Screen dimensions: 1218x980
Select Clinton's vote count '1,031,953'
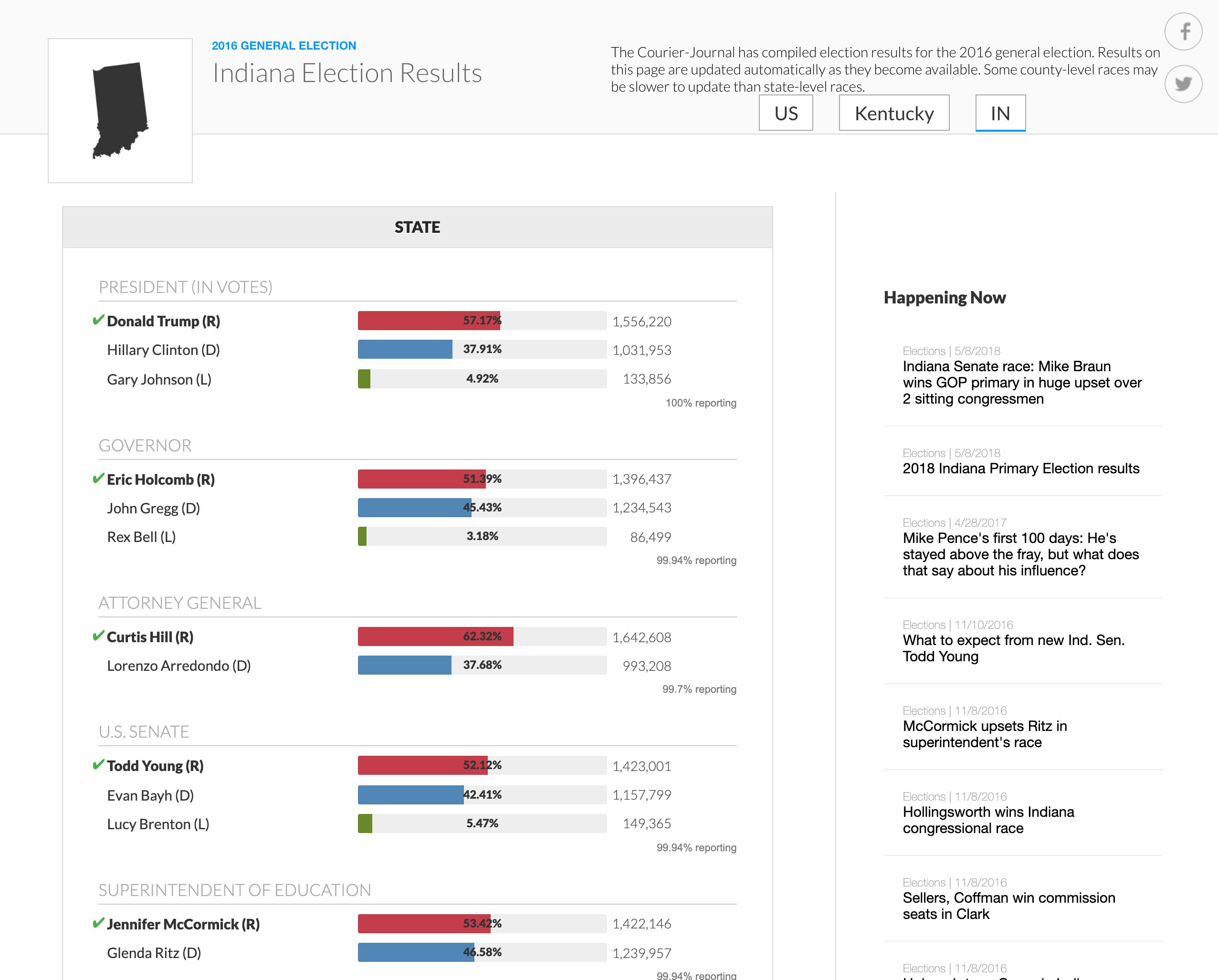642,350
